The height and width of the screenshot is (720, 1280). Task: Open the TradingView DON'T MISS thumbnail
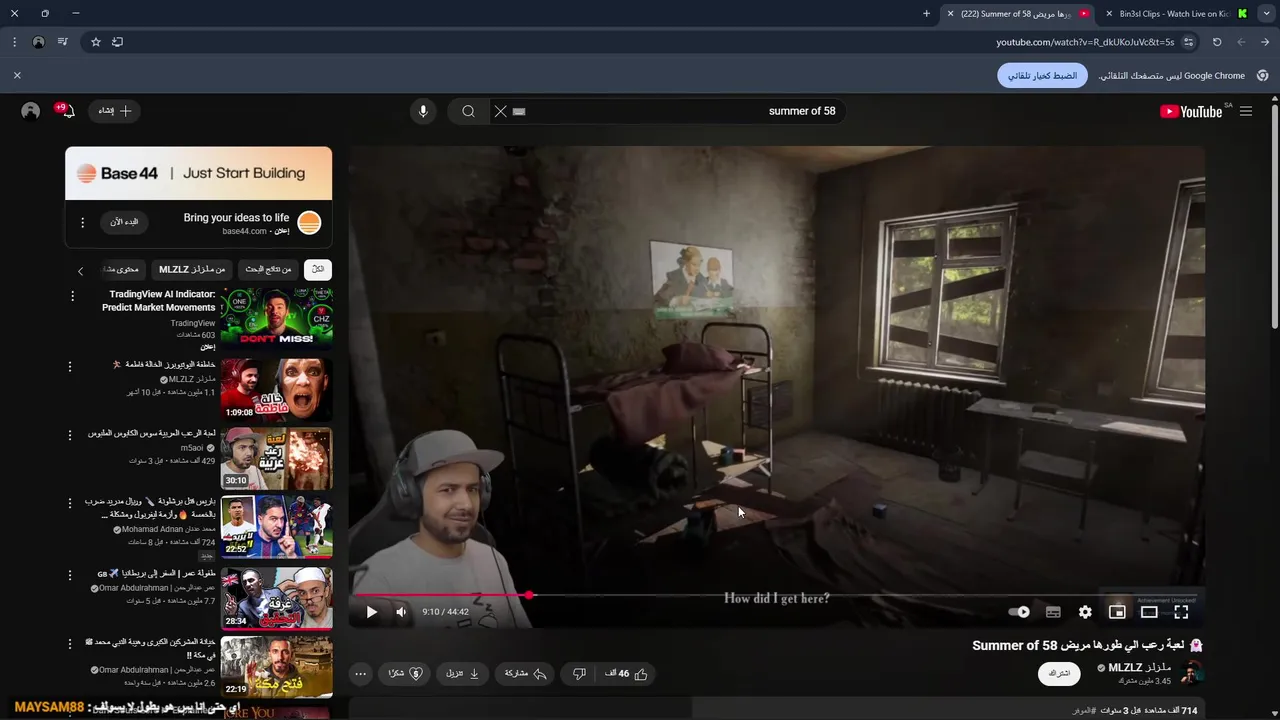(x=277, y=317)
